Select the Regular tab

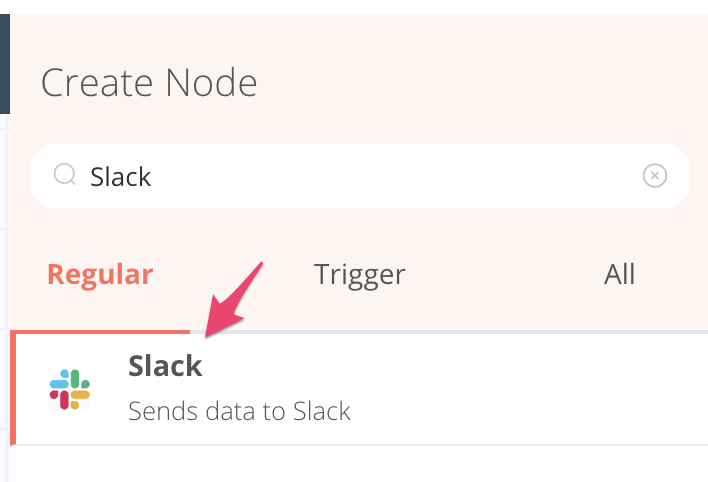tap(100, 275)
